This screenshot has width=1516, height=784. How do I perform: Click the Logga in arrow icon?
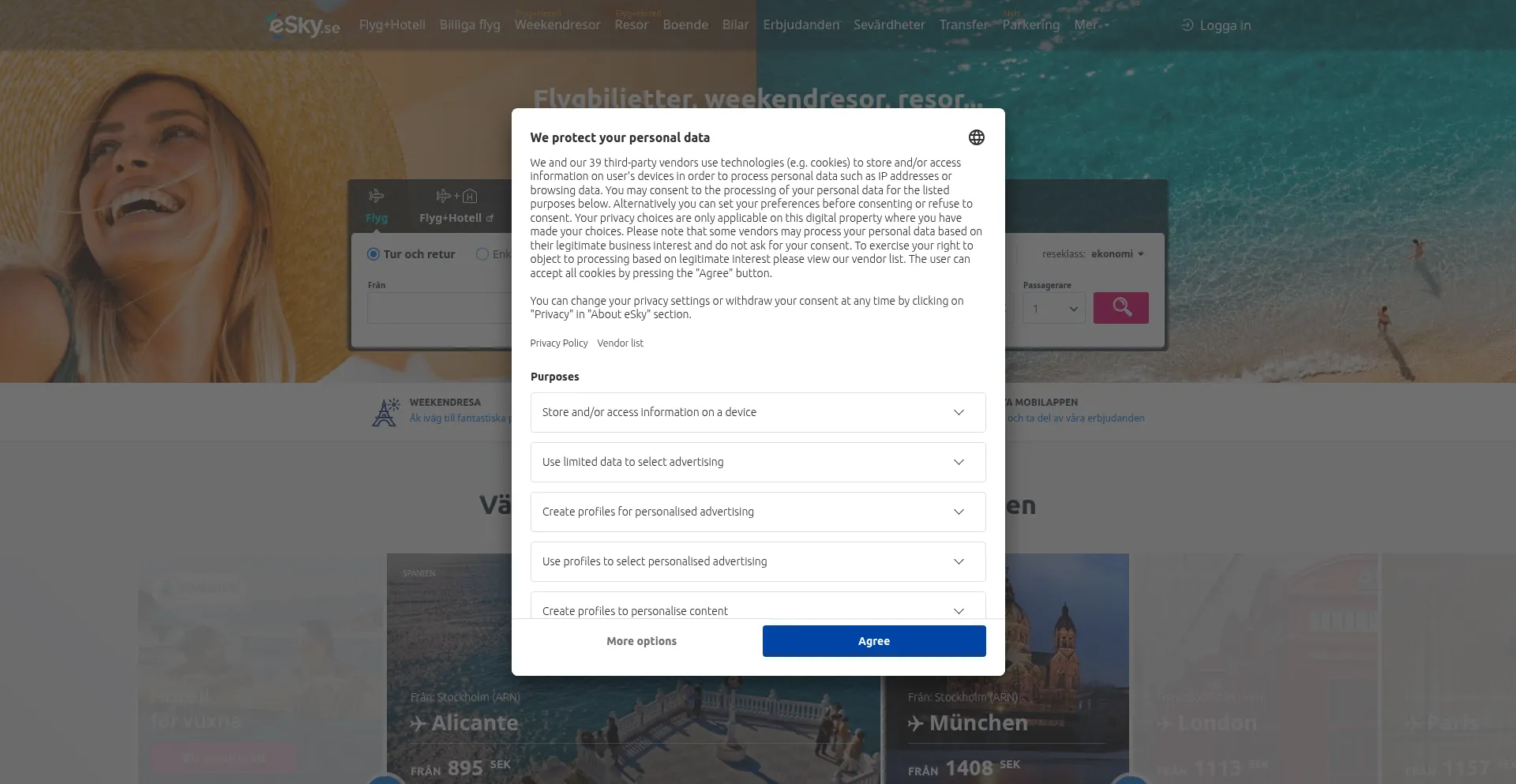(x=1187, y=25)
